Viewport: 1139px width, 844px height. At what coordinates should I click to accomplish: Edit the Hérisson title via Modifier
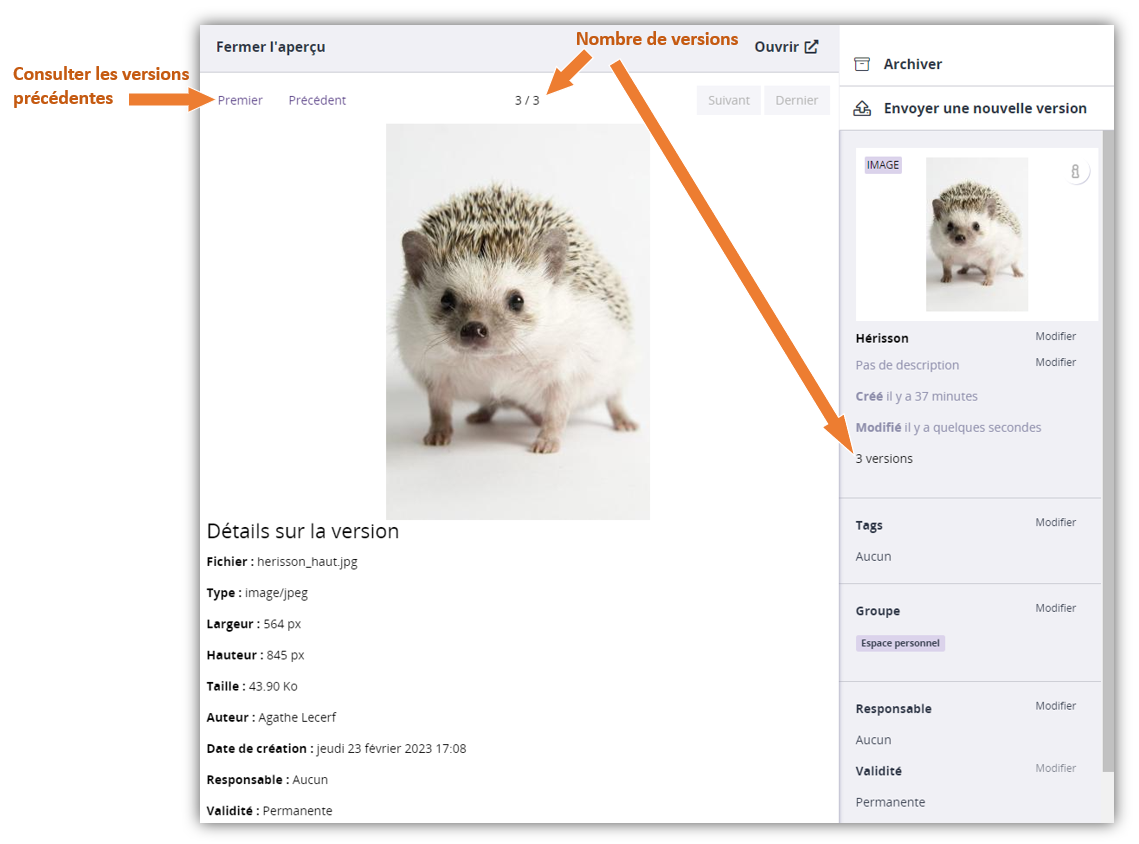click(x=1055, y=337)
